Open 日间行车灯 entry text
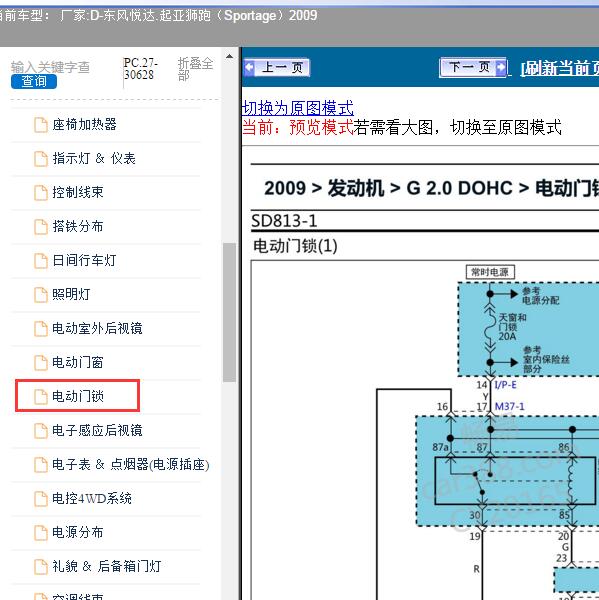 click(x=84, y=260)
